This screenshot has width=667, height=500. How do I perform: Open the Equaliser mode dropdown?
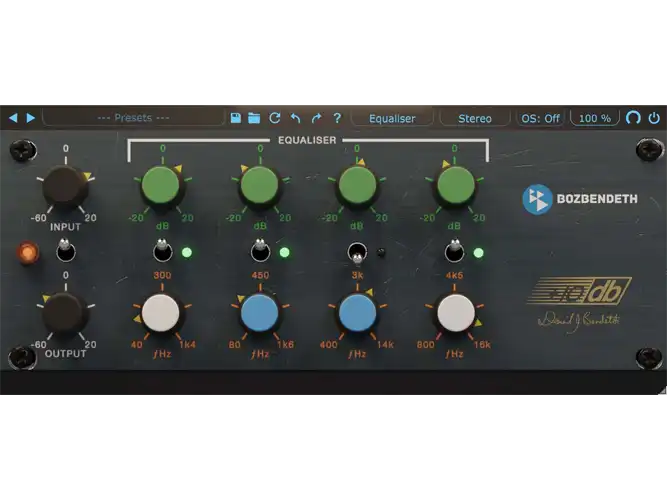tap(392, 118)
